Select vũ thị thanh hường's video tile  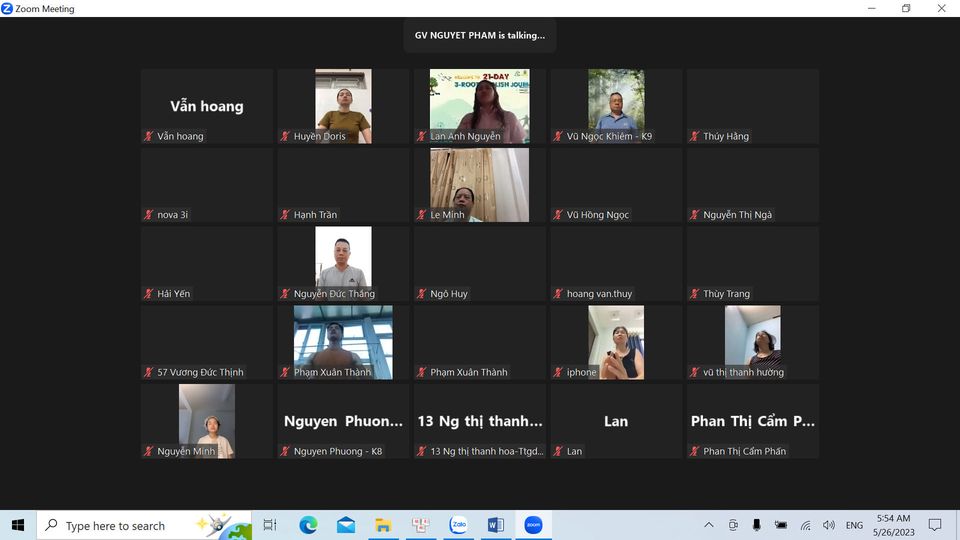[x=752, y=342]
